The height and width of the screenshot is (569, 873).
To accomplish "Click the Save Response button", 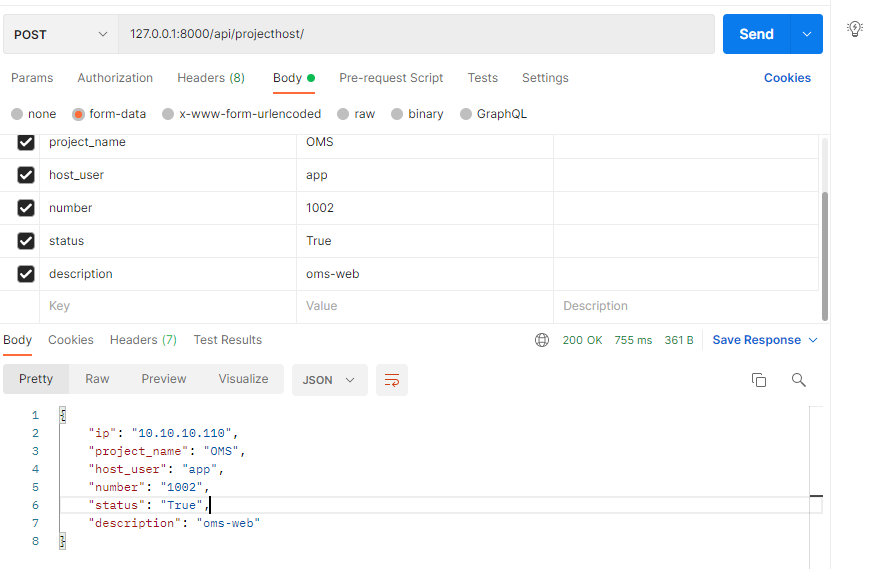I will click(757, 340).
